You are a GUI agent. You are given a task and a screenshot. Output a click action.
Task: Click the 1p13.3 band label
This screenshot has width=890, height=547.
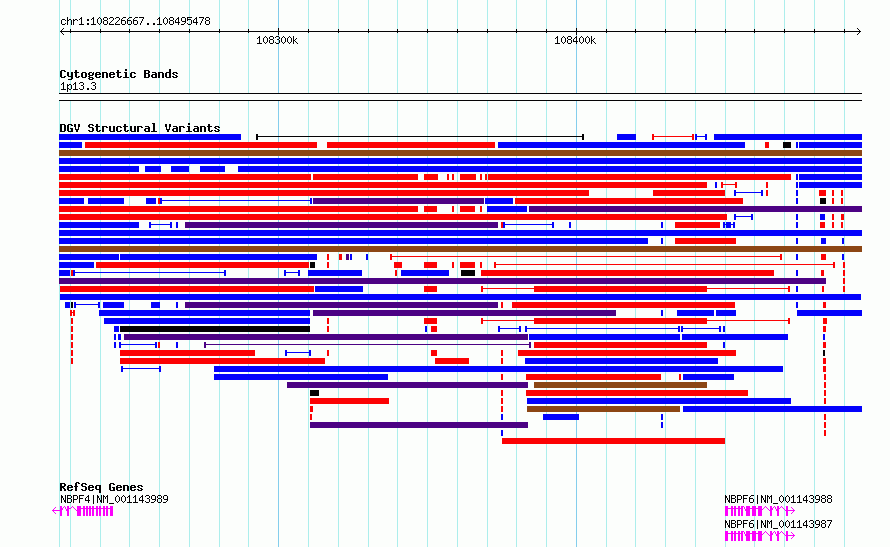(78, 86)
